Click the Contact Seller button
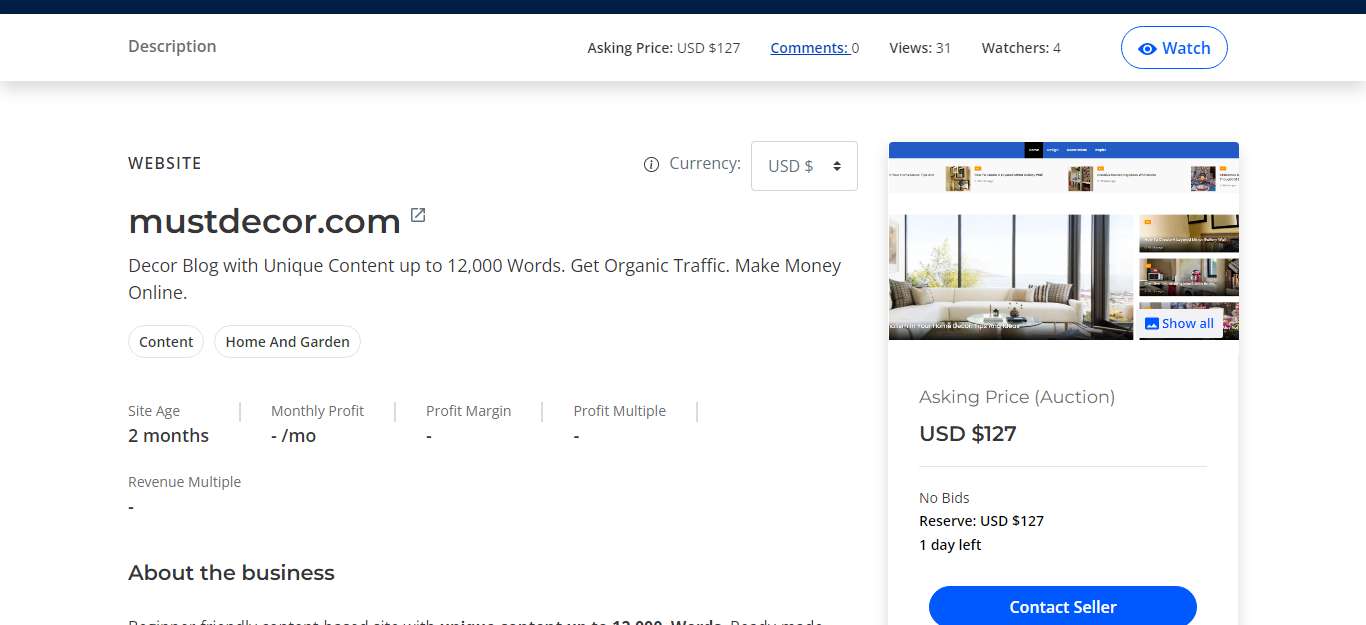Screen dimensions: 1366x625 (1063, 606)
